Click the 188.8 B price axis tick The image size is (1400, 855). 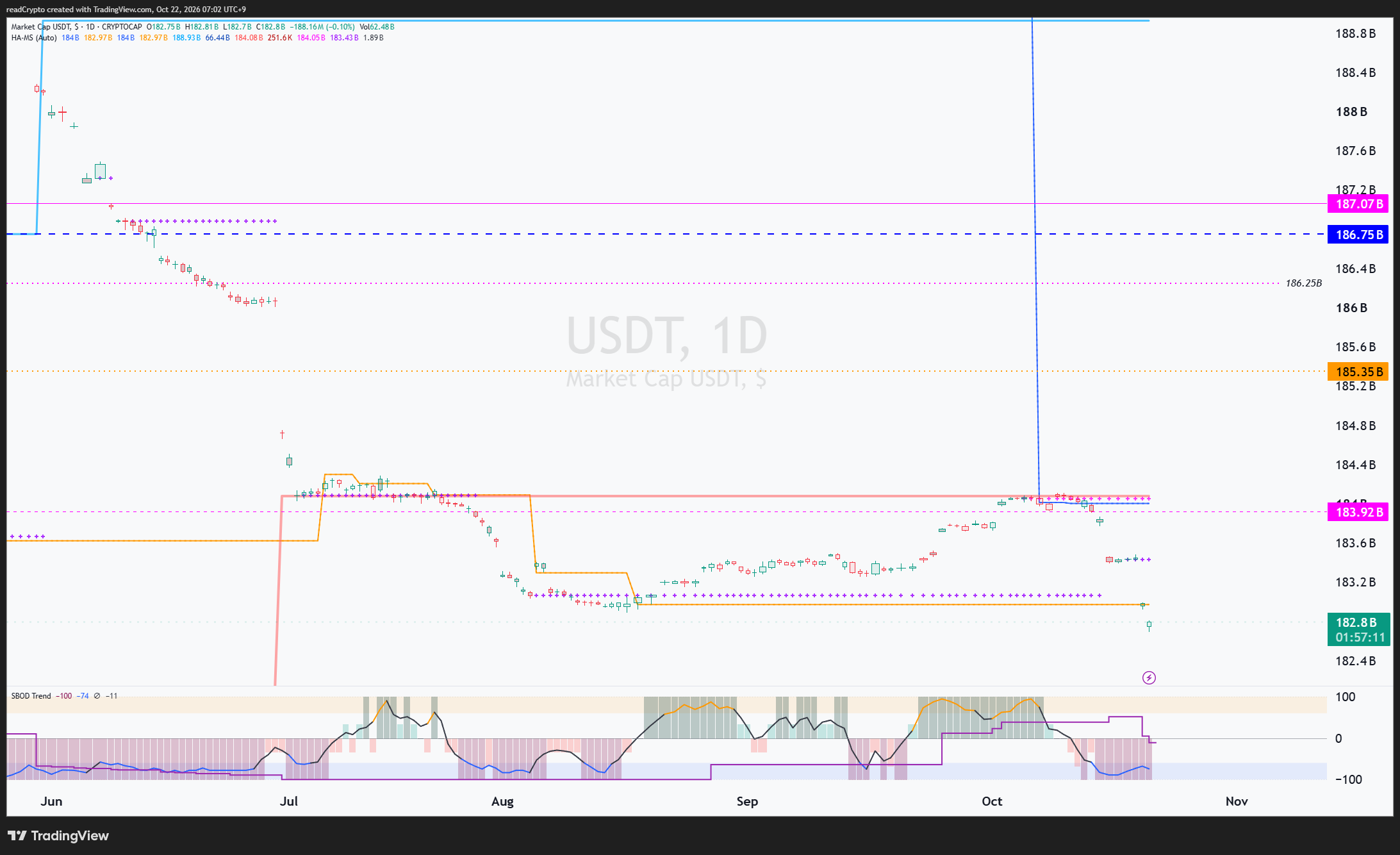click(1355, 33)
